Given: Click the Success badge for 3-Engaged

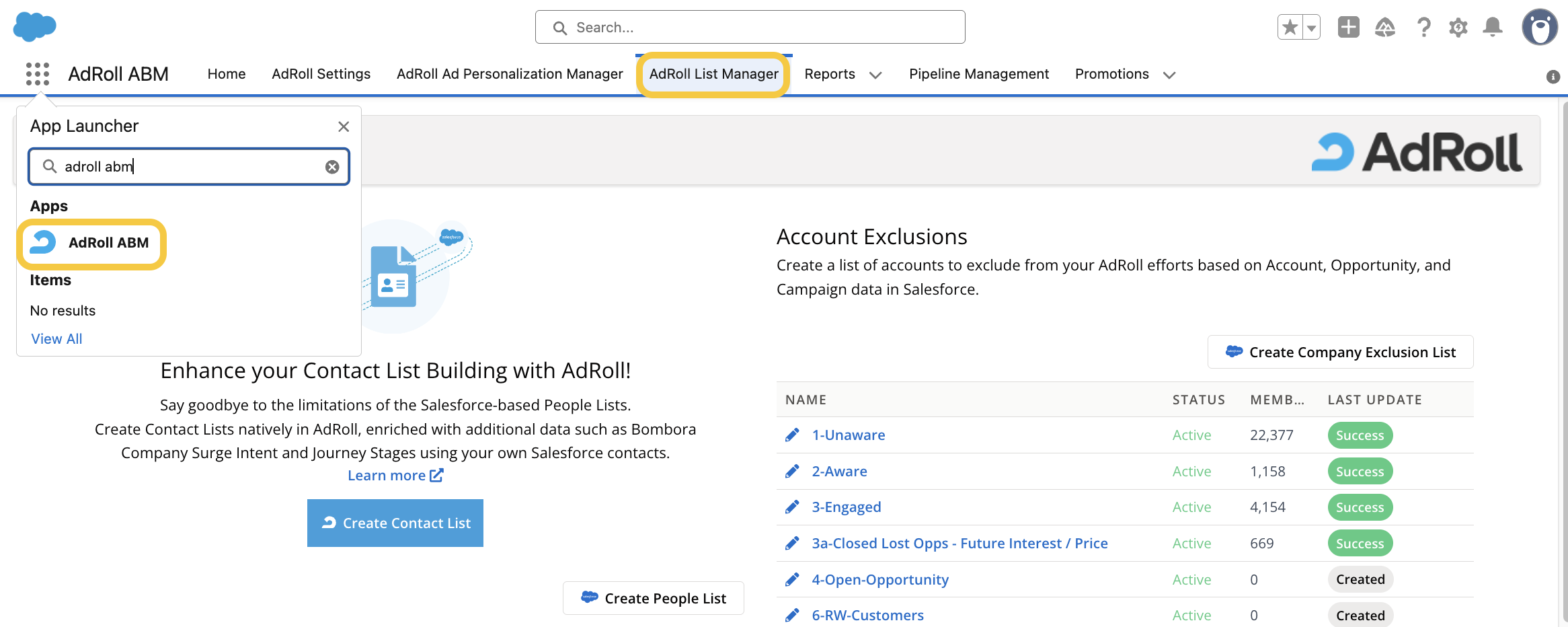Looking at the screenshot, I should [1360, 507].
